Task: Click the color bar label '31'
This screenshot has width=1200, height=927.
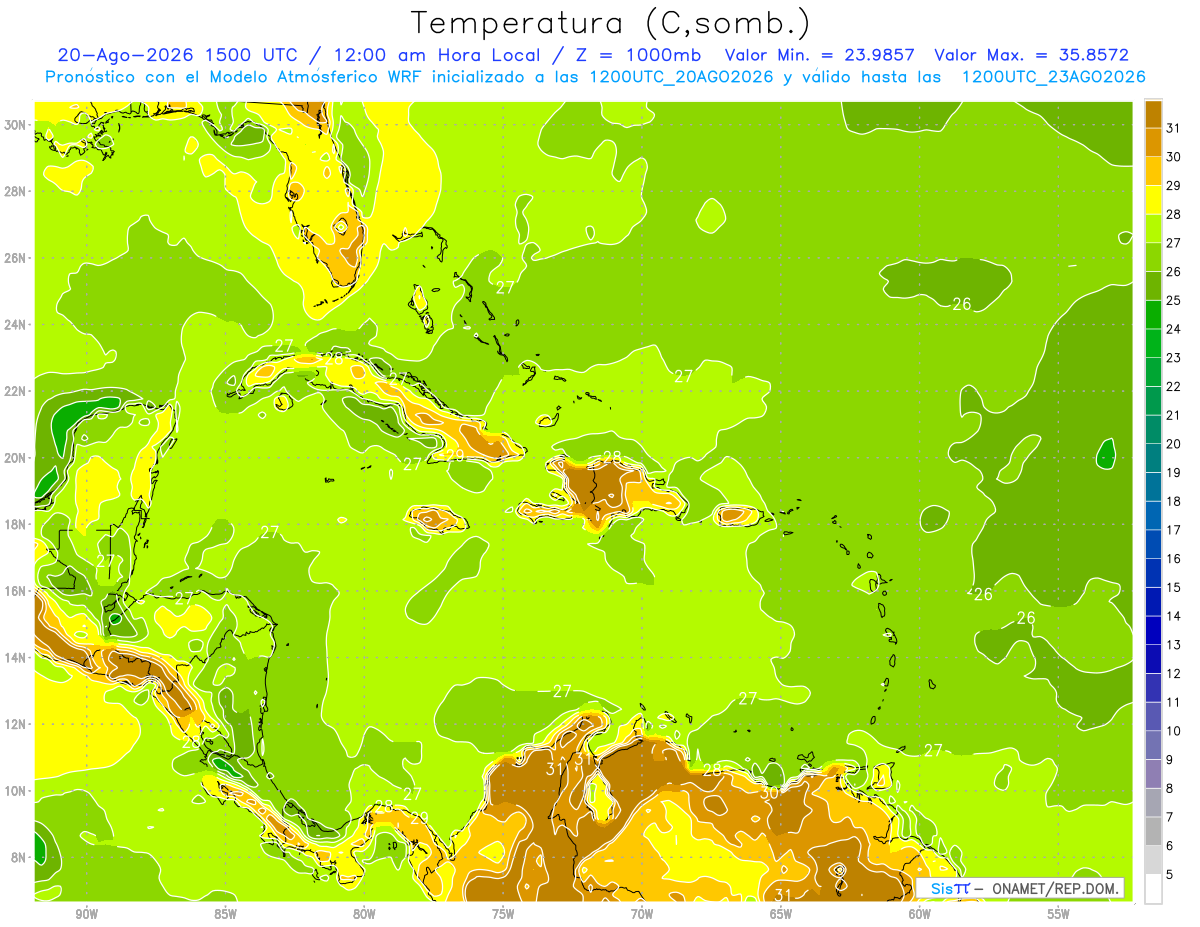Action: [1174, 128]
